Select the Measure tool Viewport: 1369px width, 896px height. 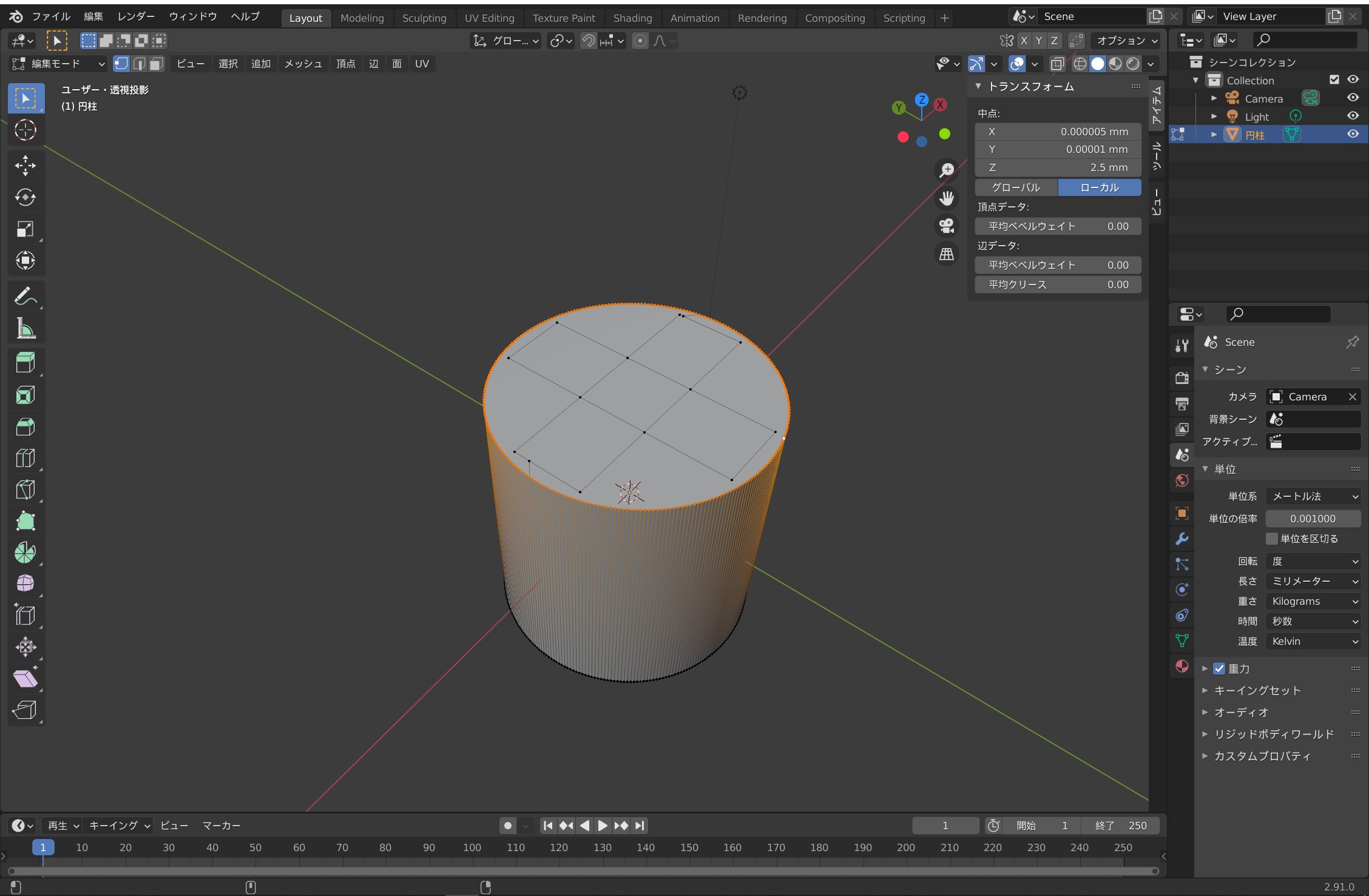click(25, 329)
